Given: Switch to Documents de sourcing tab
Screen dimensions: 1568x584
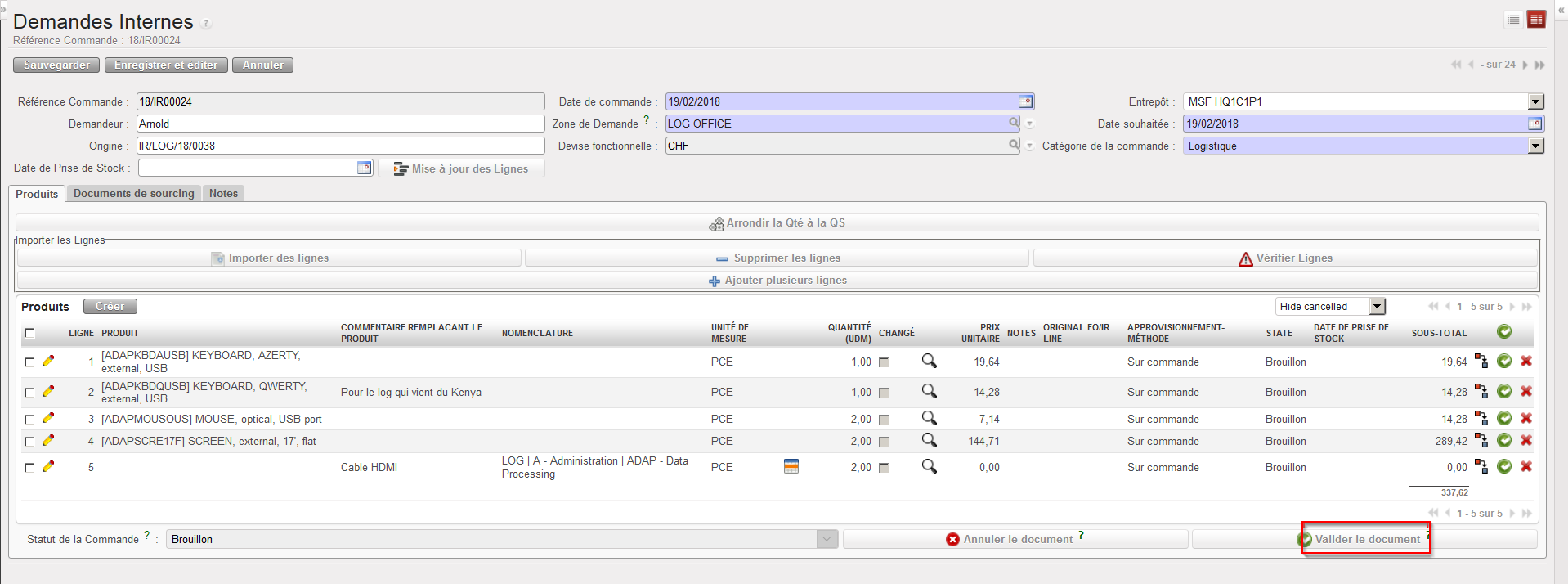Looking at the screenshot, I should 134,194.
